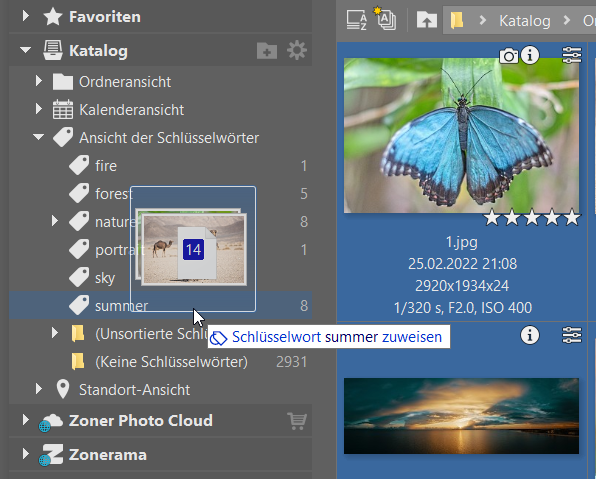Collapse the Katalog section
The image size is (596, 479).
pos(25,50)
